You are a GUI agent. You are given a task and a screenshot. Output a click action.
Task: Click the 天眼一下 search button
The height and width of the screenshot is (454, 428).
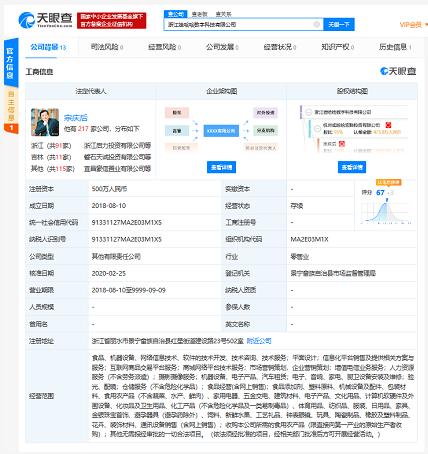(339, 24)
